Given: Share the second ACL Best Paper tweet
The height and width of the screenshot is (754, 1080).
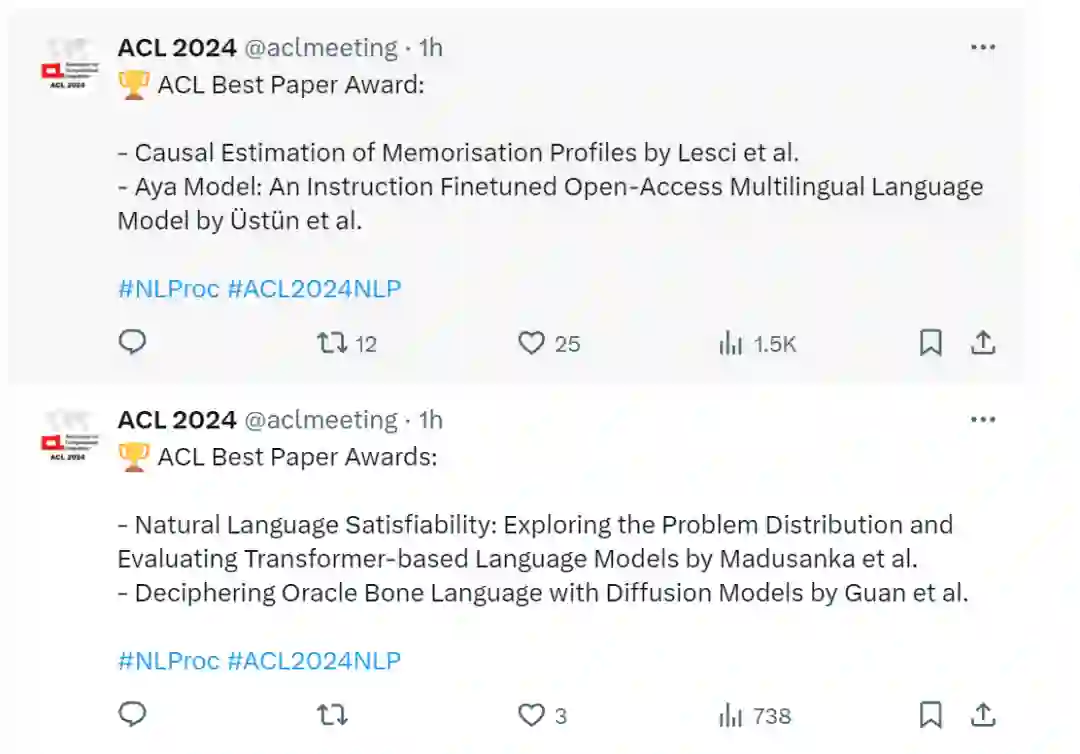Looking at the screenshot, I should 984,715.
